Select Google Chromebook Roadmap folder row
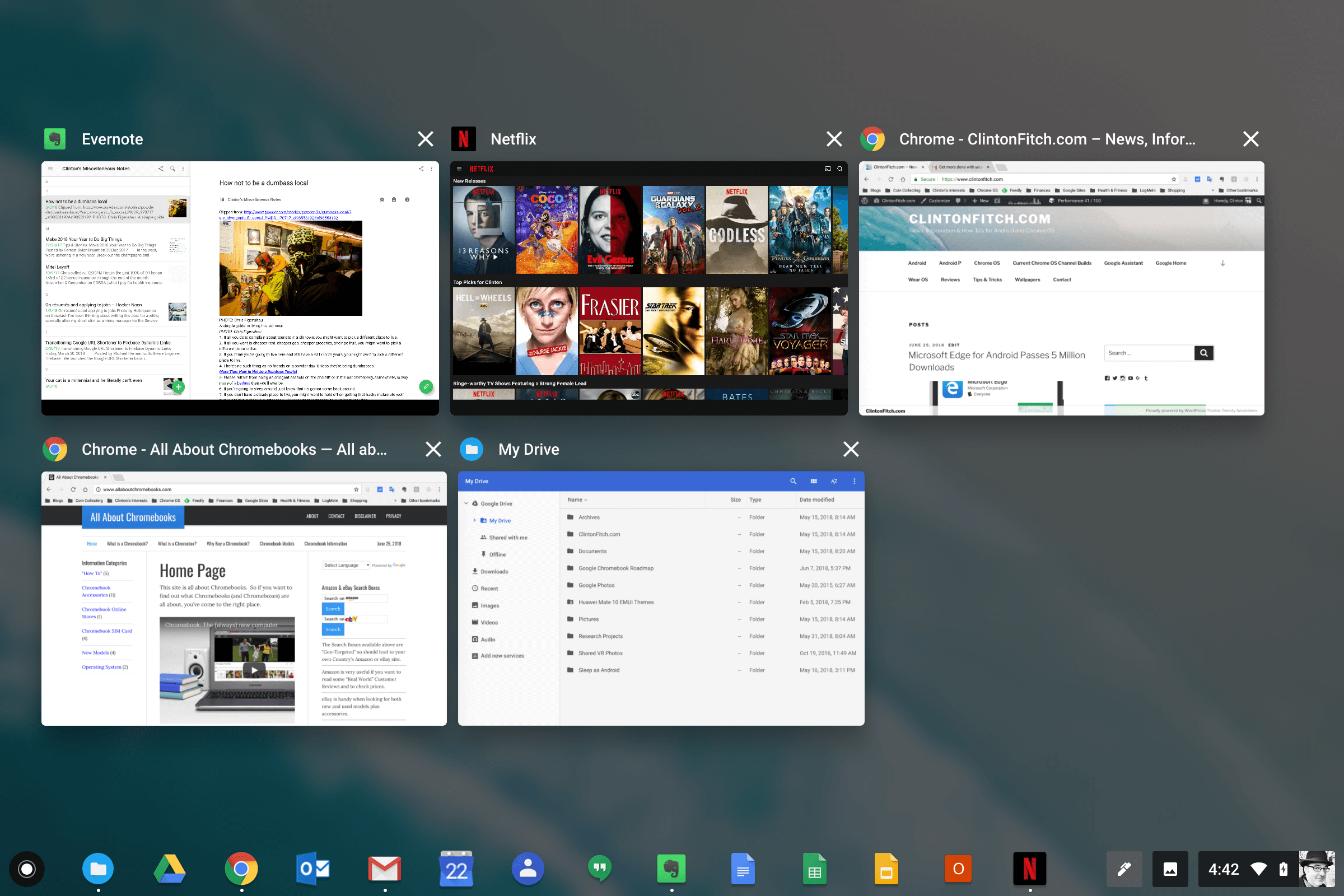Viewport: 1344px width, 896px height. 712,568
